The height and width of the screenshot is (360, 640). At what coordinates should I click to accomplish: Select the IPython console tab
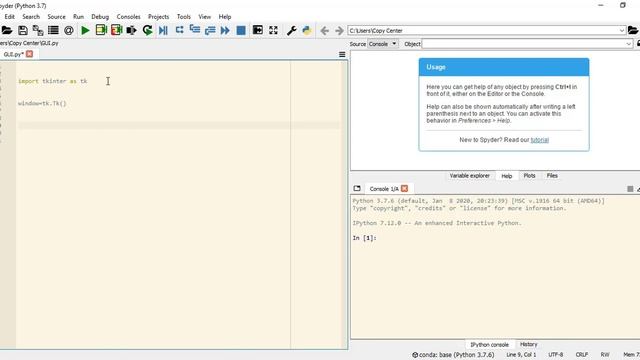(489, 344)
